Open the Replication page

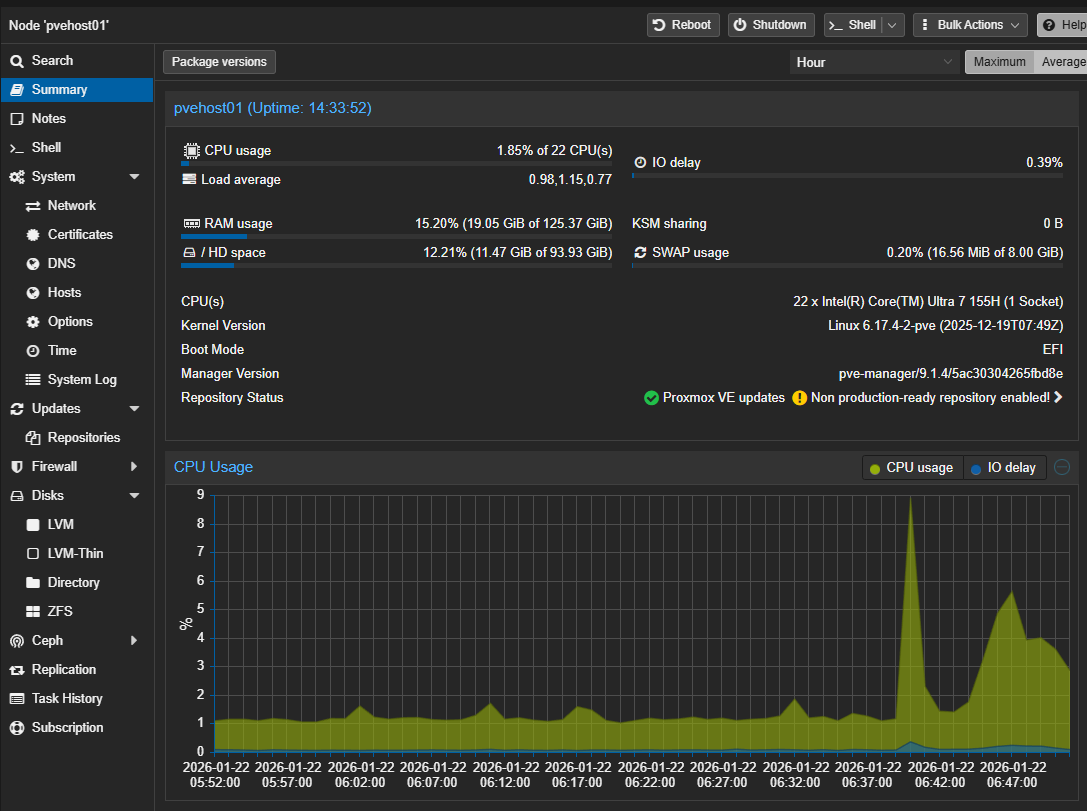click(63, 669)
